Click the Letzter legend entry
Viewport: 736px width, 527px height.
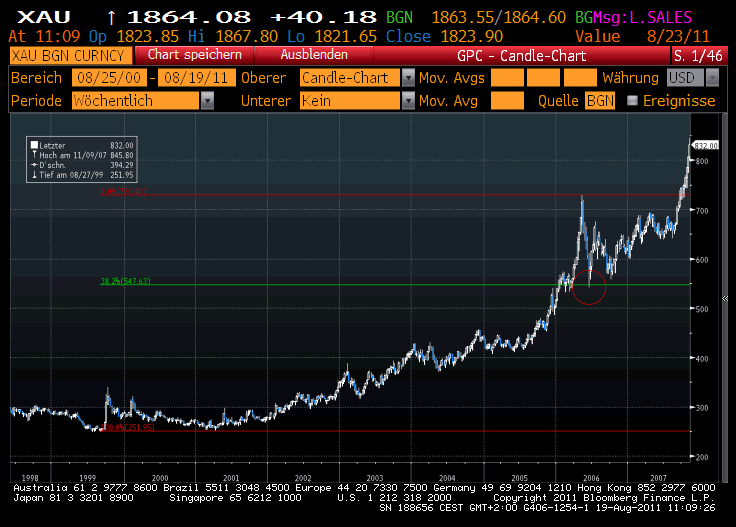pyautogui.click(x=82, y=145)
